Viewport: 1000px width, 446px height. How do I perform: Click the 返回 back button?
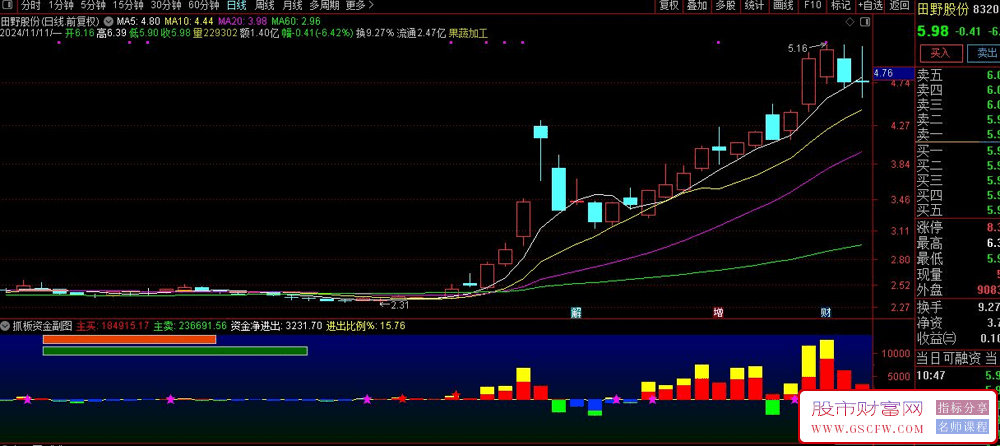tap(899, 6)
